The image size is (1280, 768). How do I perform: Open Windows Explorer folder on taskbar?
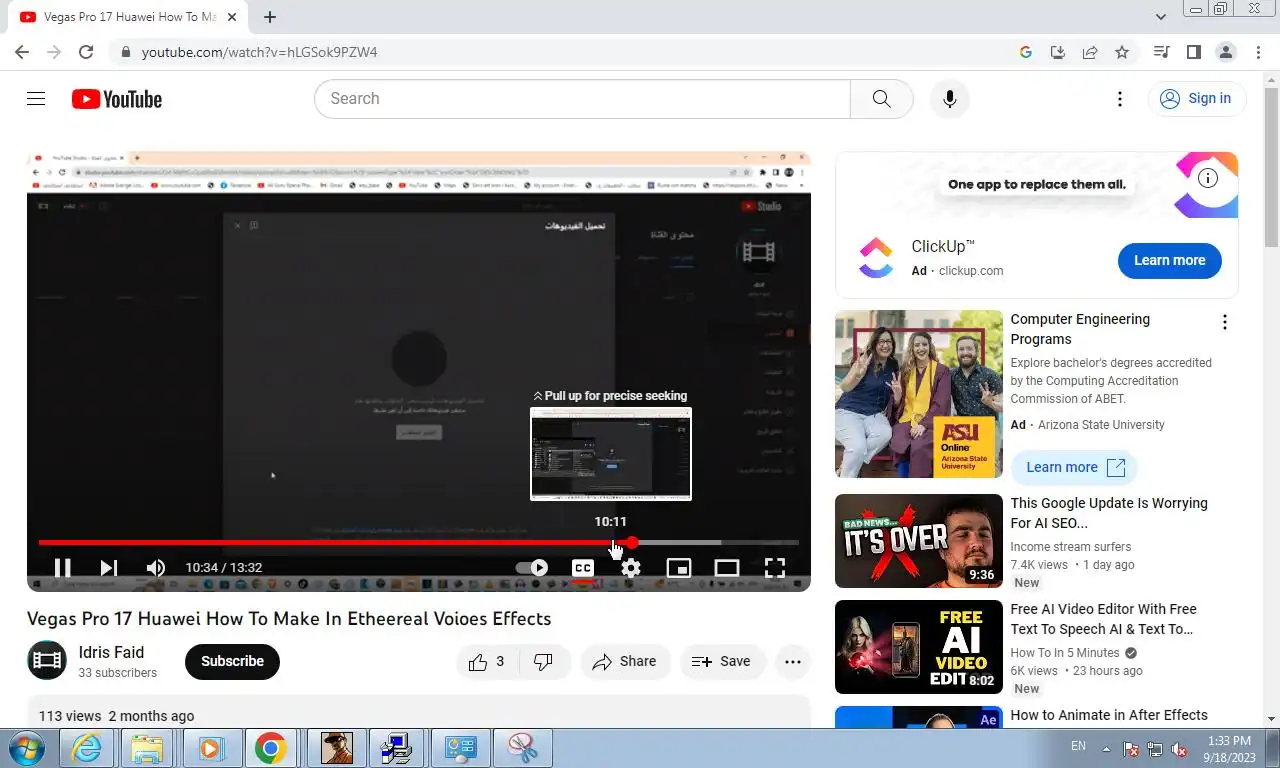coord(147,748)
